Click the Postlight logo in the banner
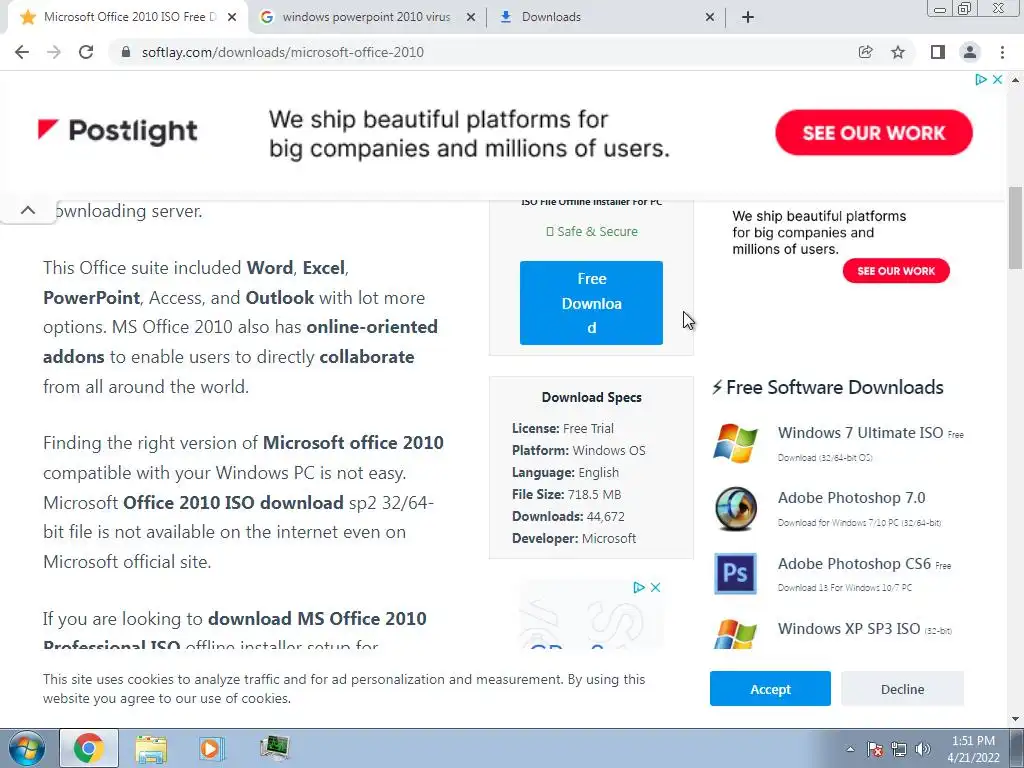Image resolution: width=1024 pixels, height=768 pixels. (x=118, y=131)
